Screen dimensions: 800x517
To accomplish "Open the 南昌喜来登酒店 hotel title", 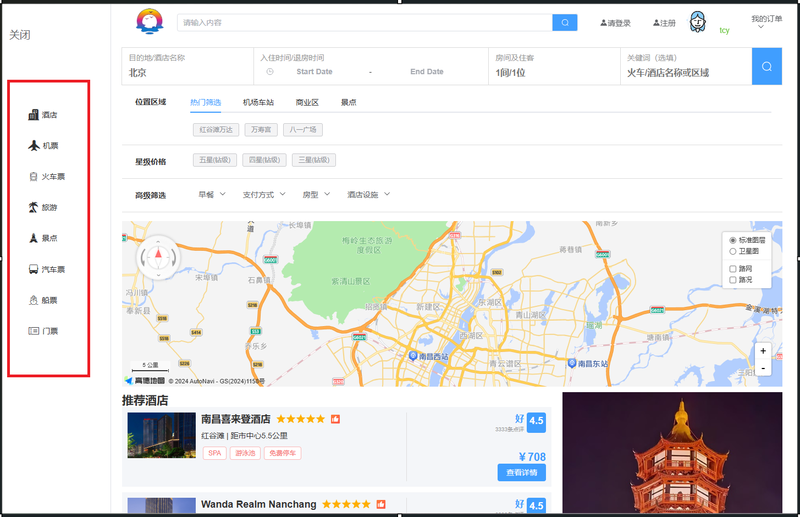I will pos(236,419).
